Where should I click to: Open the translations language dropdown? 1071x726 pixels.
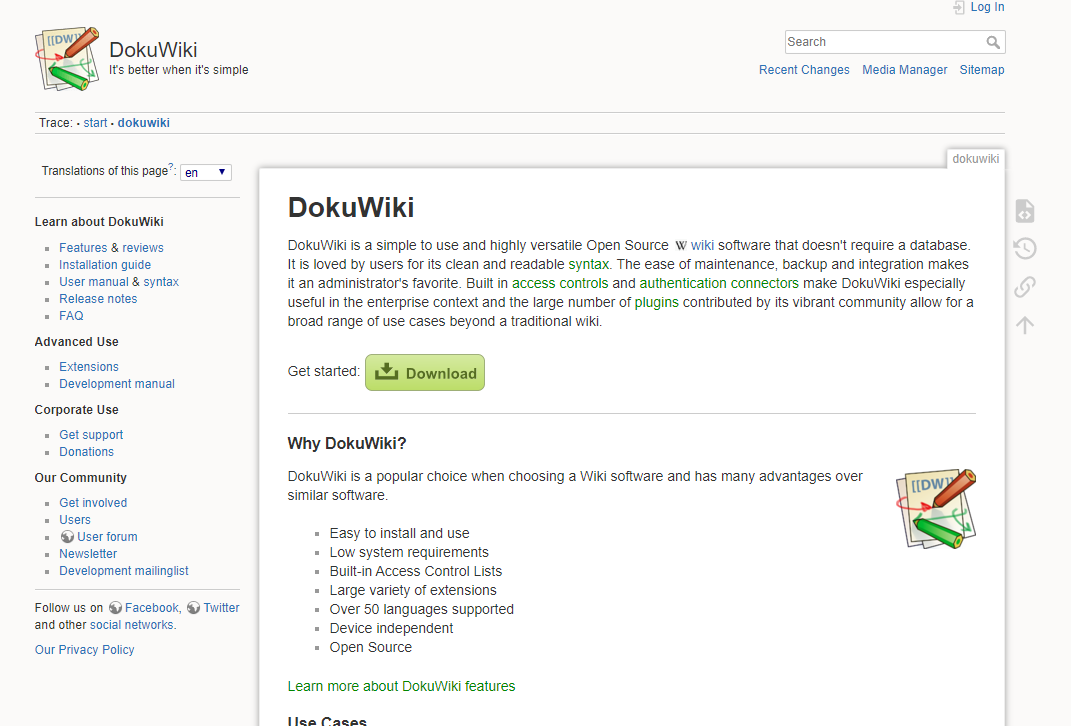click(x=206, y=172)
